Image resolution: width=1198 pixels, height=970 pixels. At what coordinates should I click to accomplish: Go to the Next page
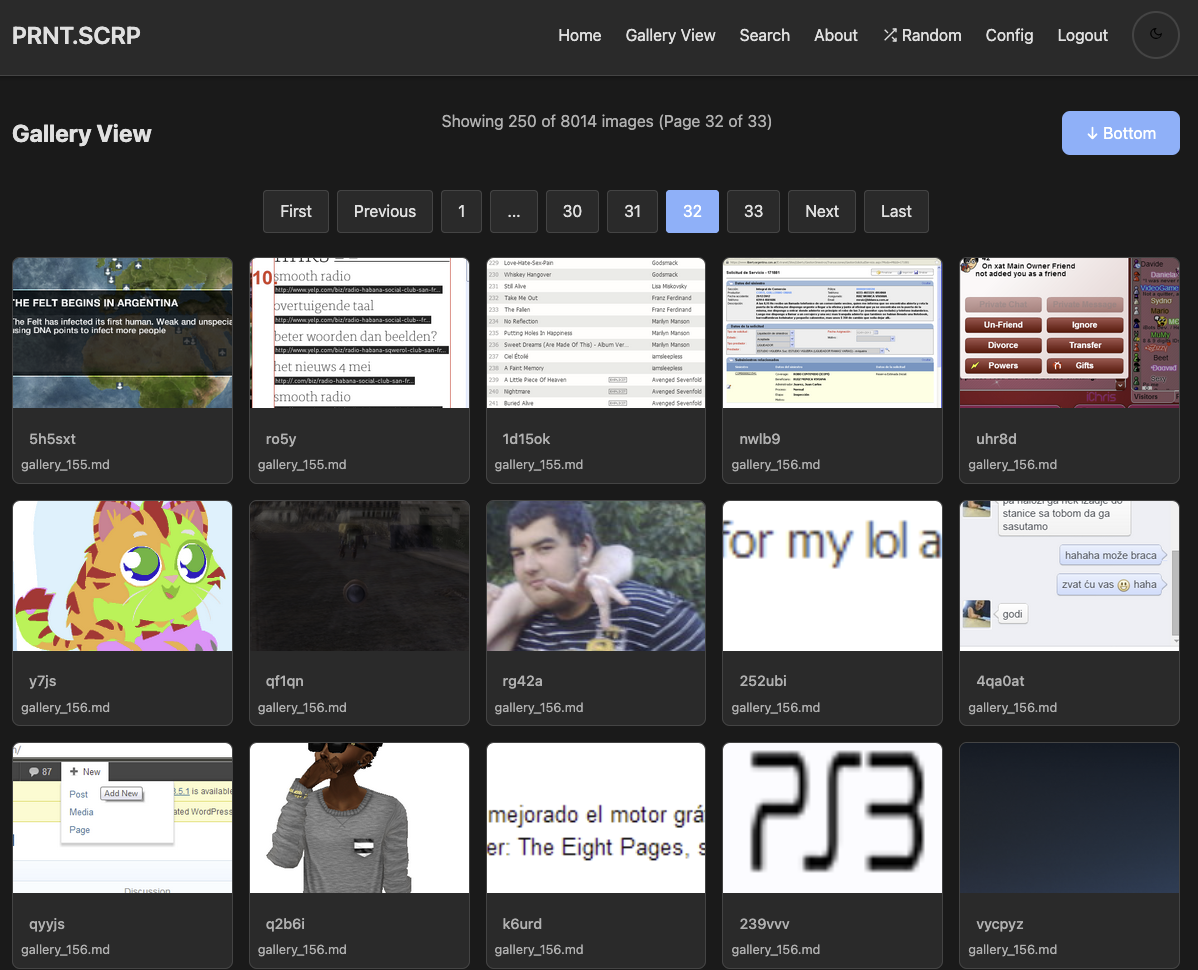pos(822,212)
